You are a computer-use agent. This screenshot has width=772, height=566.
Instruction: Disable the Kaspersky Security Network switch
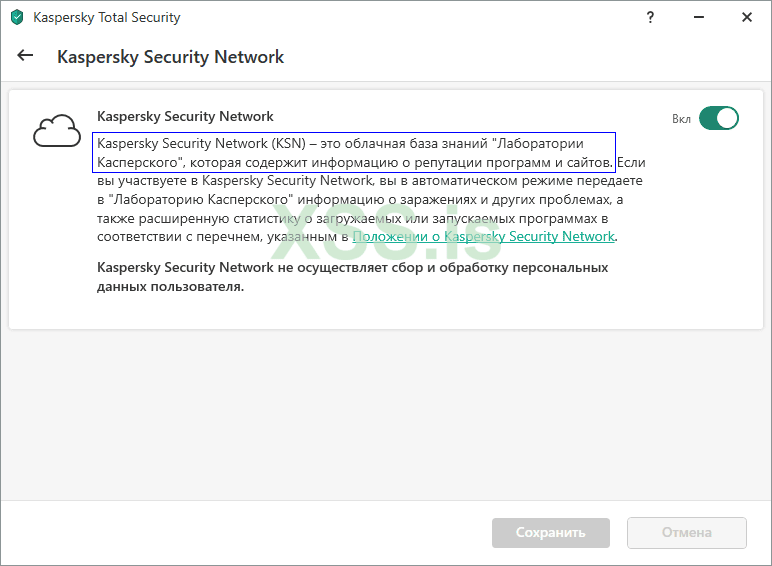pyautogui.click(x=718, y=119)
